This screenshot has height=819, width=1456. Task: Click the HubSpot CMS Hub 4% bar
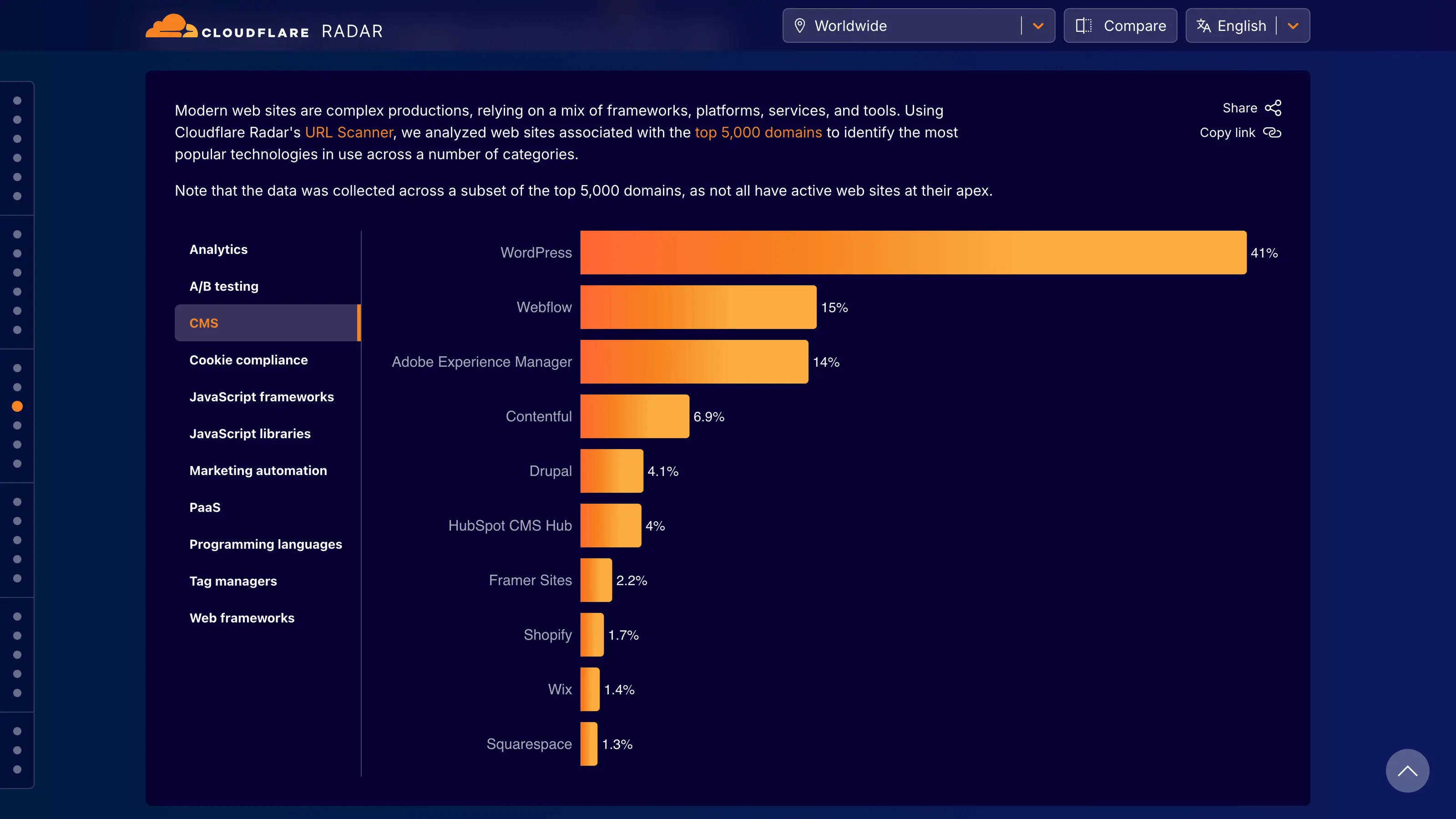coord(611,526)
